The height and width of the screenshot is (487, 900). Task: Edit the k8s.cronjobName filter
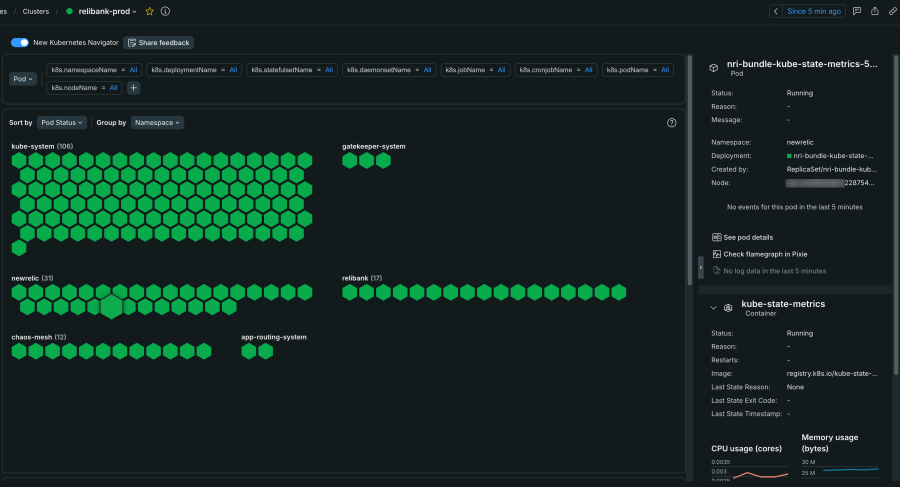click(556, 70)
